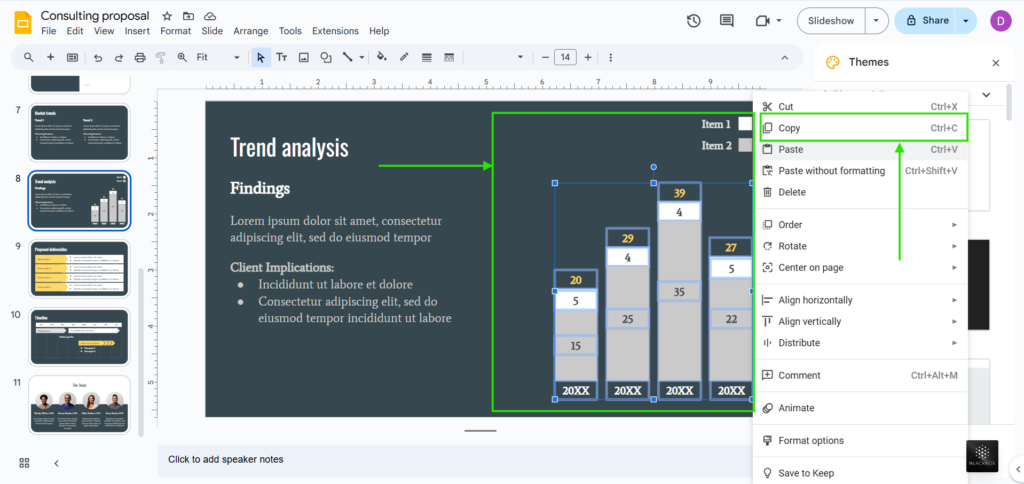Star the Consulting proposal document

click(x=167, y=16)
